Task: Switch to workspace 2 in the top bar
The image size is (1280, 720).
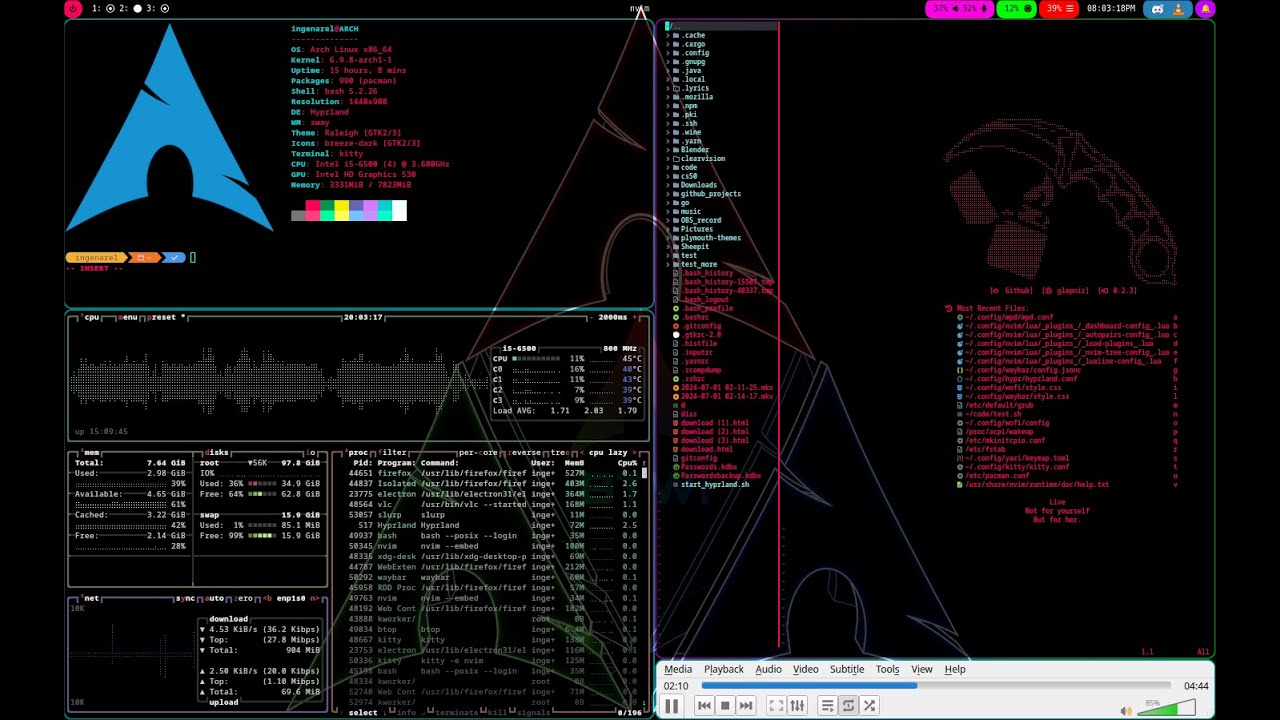Action: [130, 9]
